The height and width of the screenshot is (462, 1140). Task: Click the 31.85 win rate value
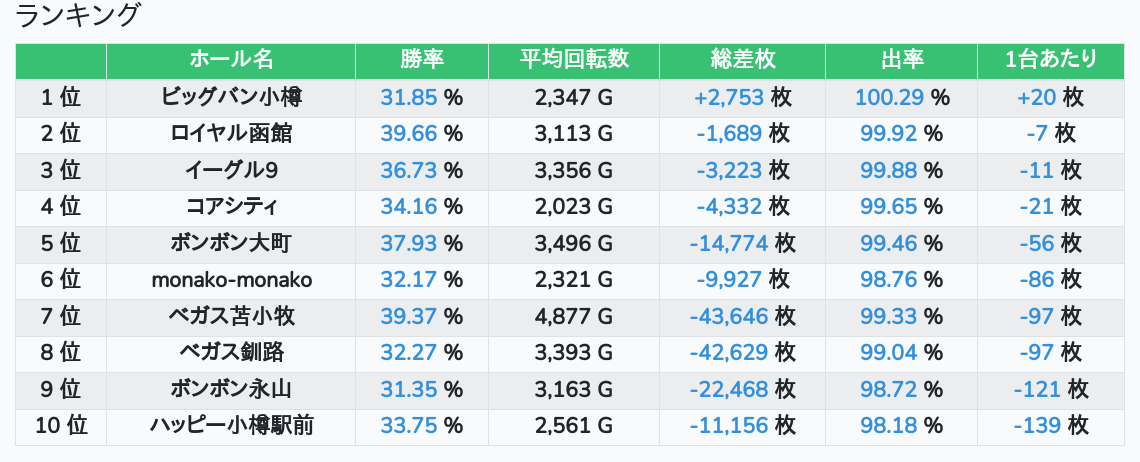coord(409,97)
